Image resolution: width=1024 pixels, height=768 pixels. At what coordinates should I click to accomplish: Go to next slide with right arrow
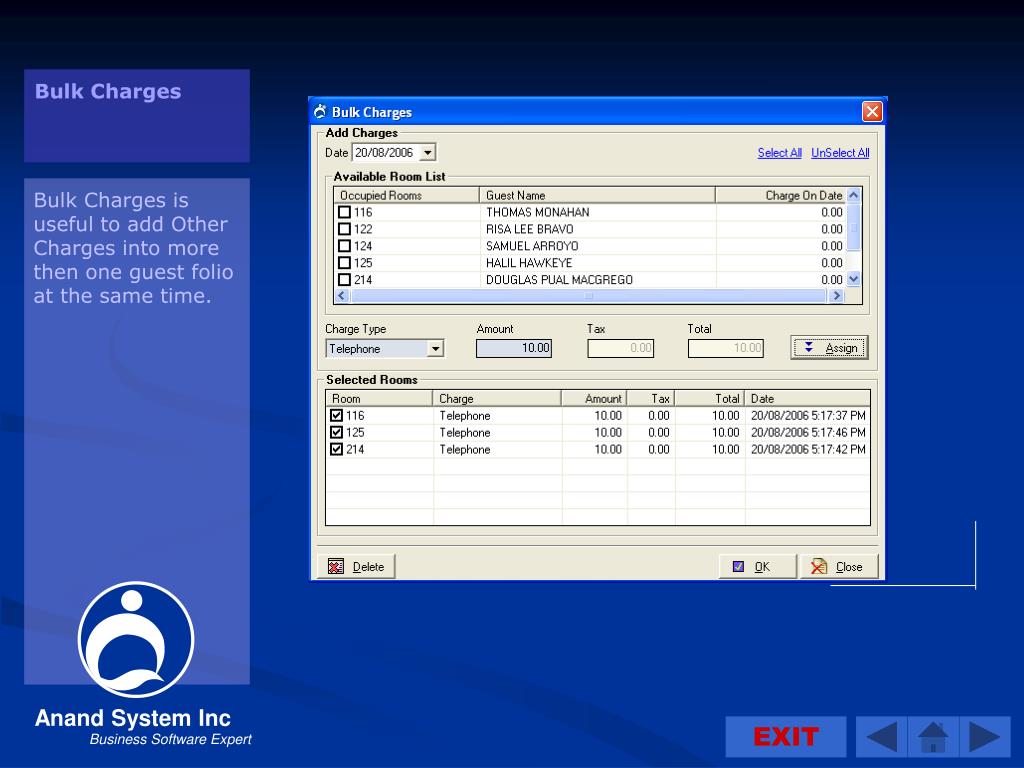(x=985, y=737)
